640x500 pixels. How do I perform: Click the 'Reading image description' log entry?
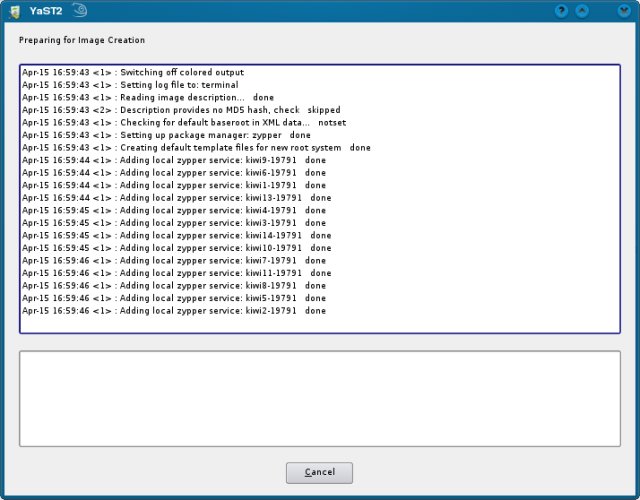click(x=148, y=98)
